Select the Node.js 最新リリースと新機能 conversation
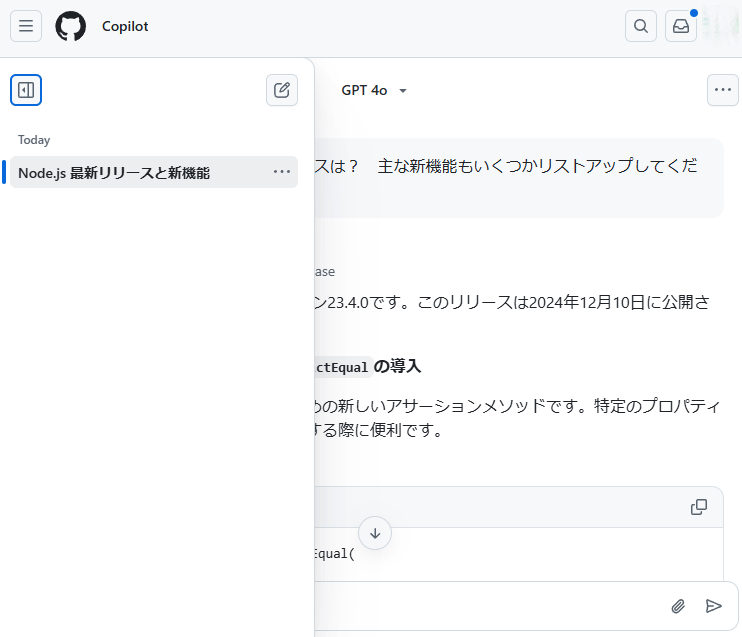742x637 pixels. coord(154,172)
